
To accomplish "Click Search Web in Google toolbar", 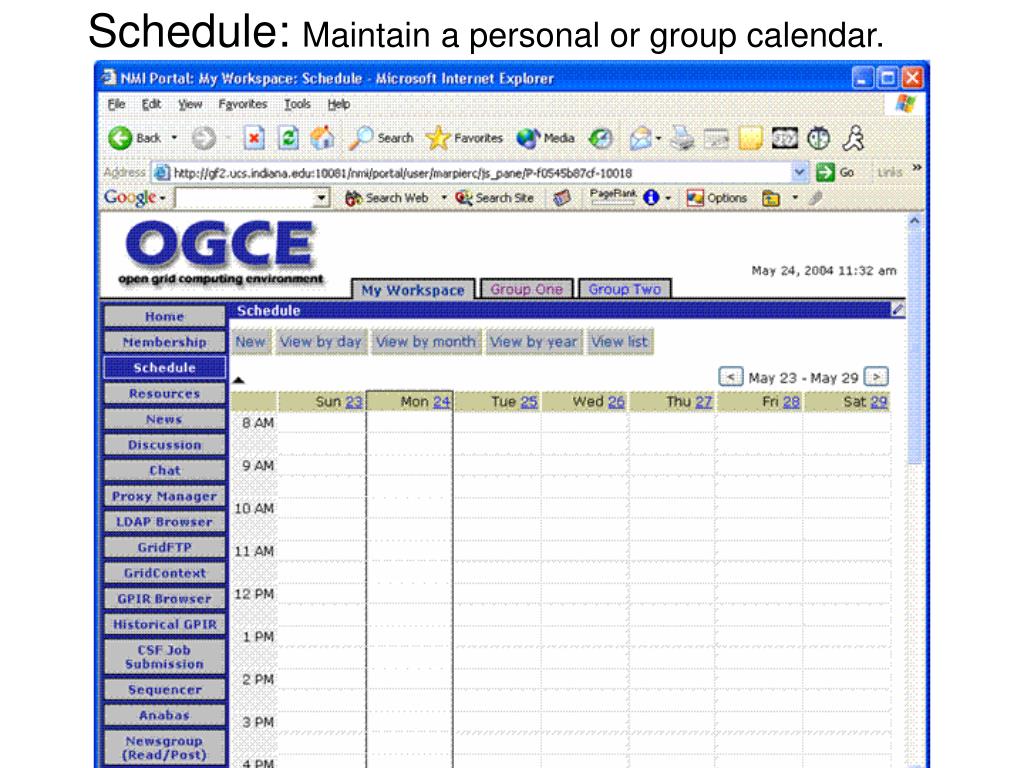I will 386,198.
